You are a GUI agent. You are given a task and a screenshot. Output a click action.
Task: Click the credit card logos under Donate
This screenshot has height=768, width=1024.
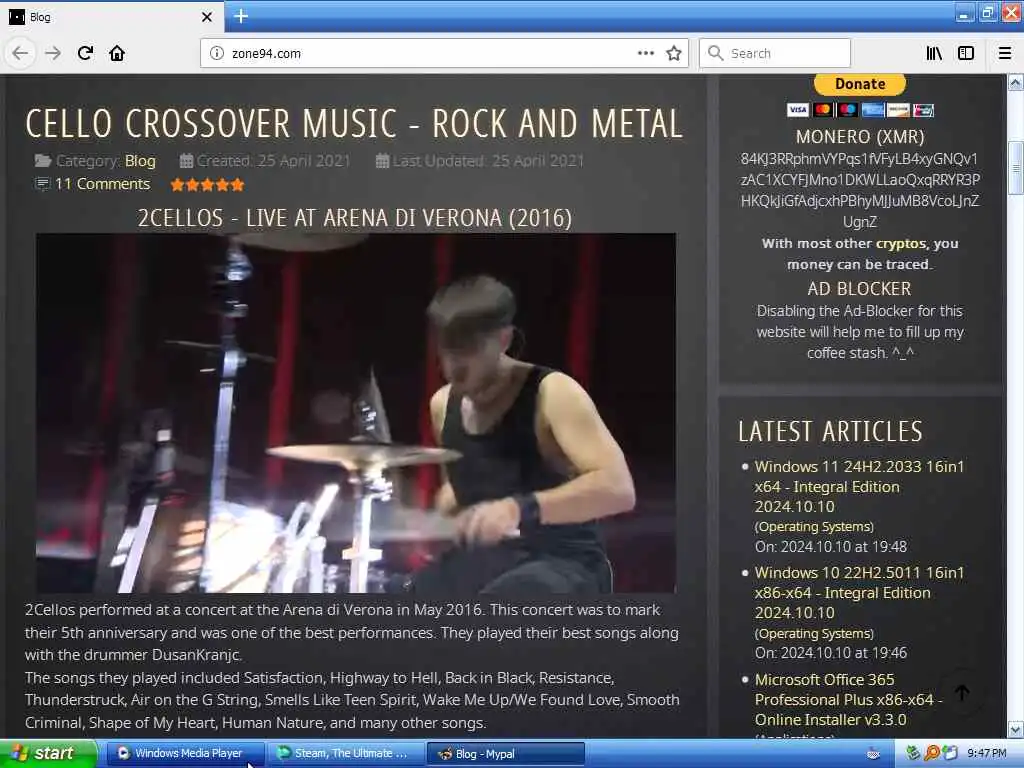[x=860, y=110]
